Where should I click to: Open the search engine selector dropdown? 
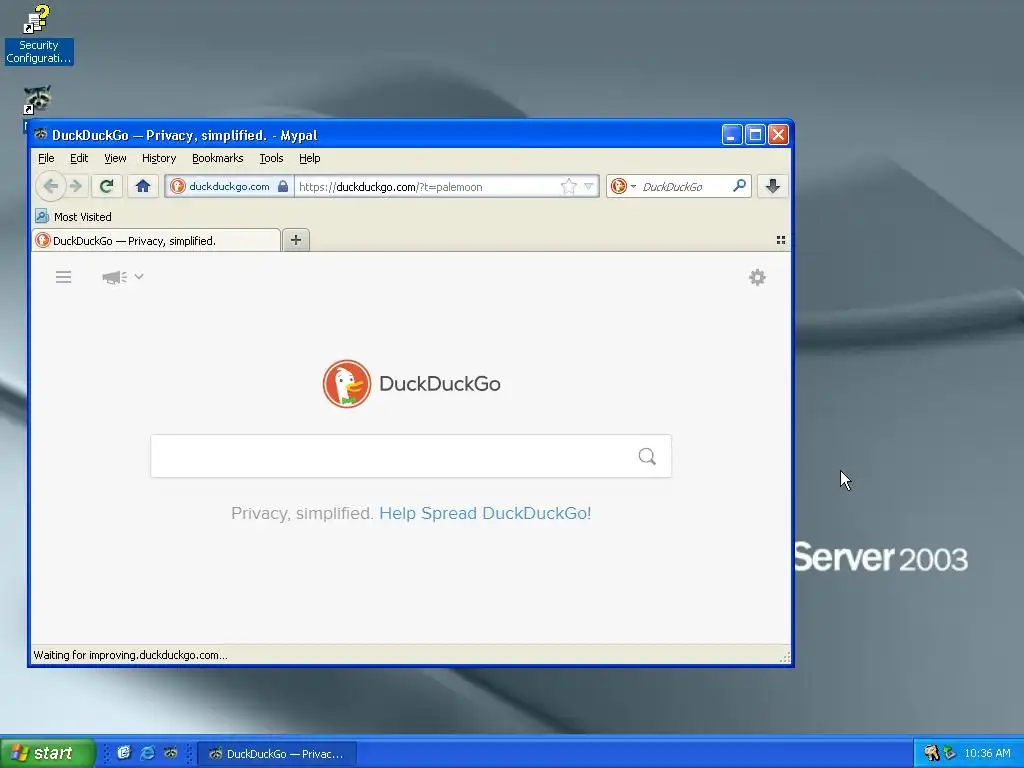[623, 186]
